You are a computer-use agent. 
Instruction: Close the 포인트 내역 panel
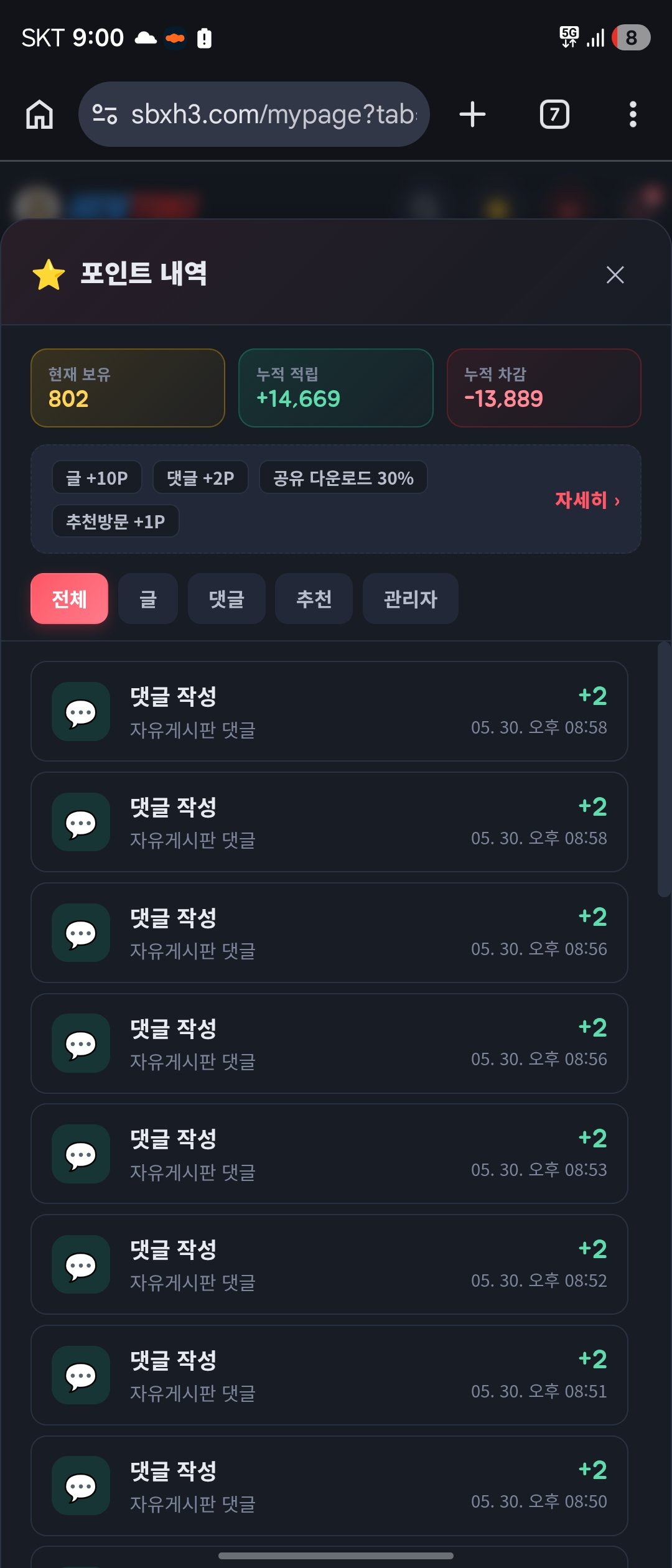pyautogui.click(x=615, y=274)
